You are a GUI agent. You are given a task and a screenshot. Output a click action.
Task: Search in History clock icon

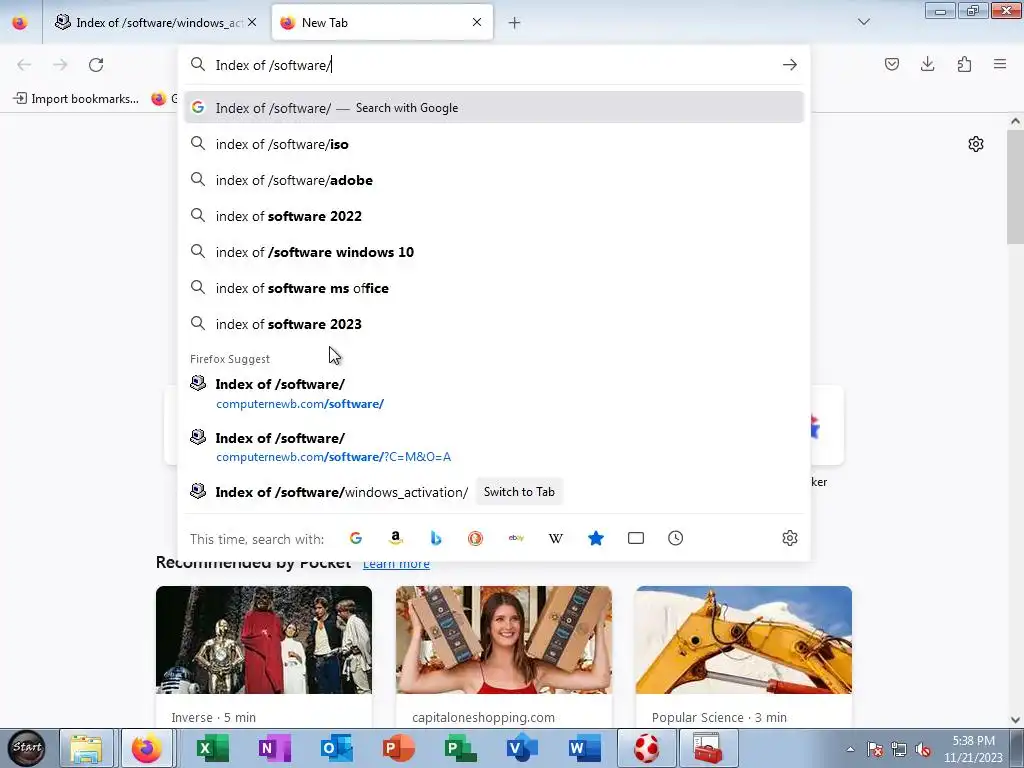675,538
